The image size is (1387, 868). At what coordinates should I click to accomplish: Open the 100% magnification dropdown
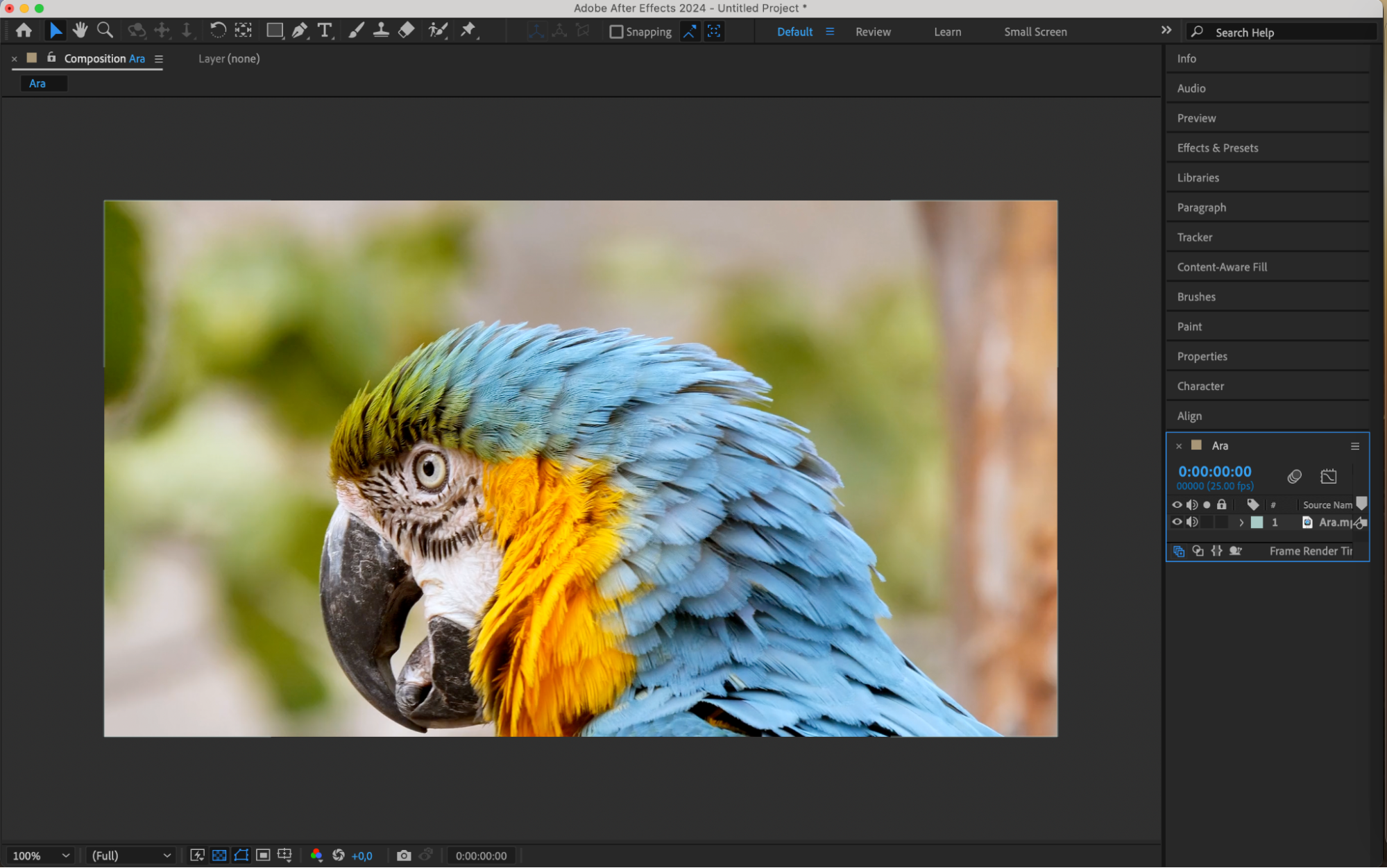click(x=42, y=856)
